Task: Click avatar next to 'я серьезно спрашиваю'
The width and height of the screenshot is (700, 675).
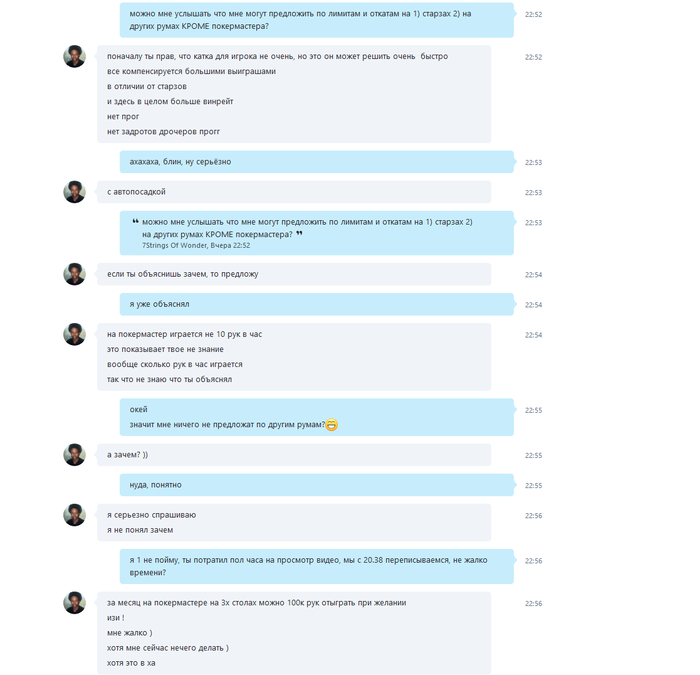Action: tap(74, 515)
